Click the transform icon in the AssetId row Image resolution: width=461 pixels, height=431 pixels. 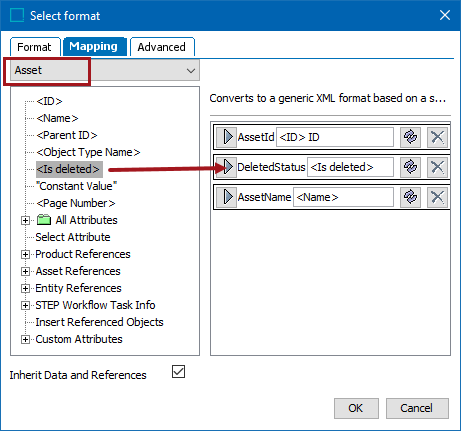pos(410,137)
